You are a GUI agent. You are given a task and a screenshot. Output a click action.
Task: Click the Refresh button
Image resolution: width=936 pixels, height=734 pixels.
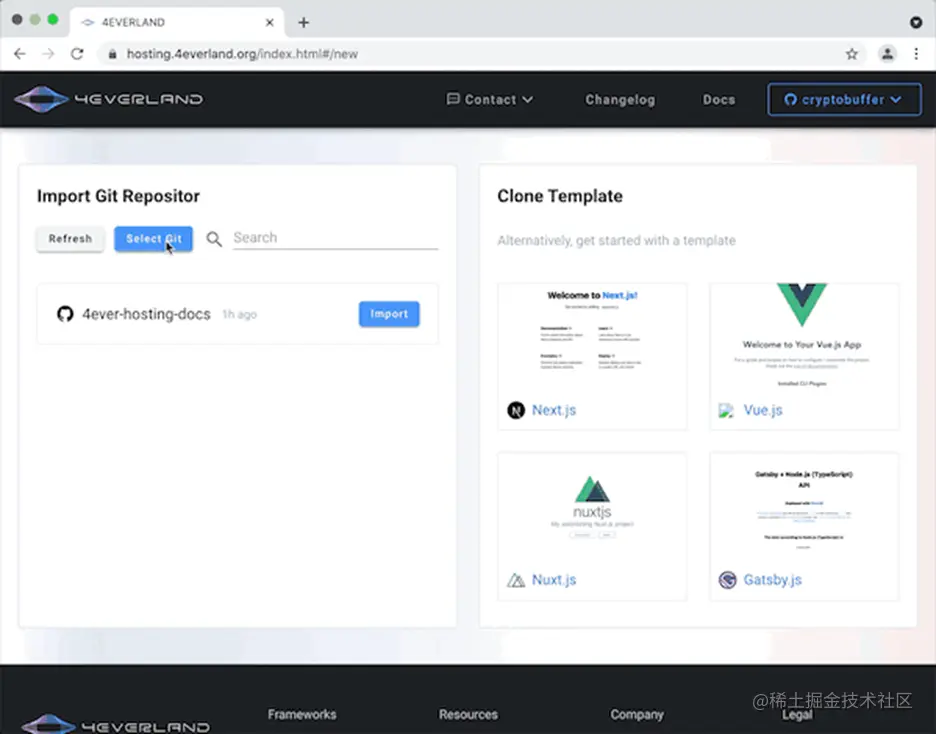70,239
